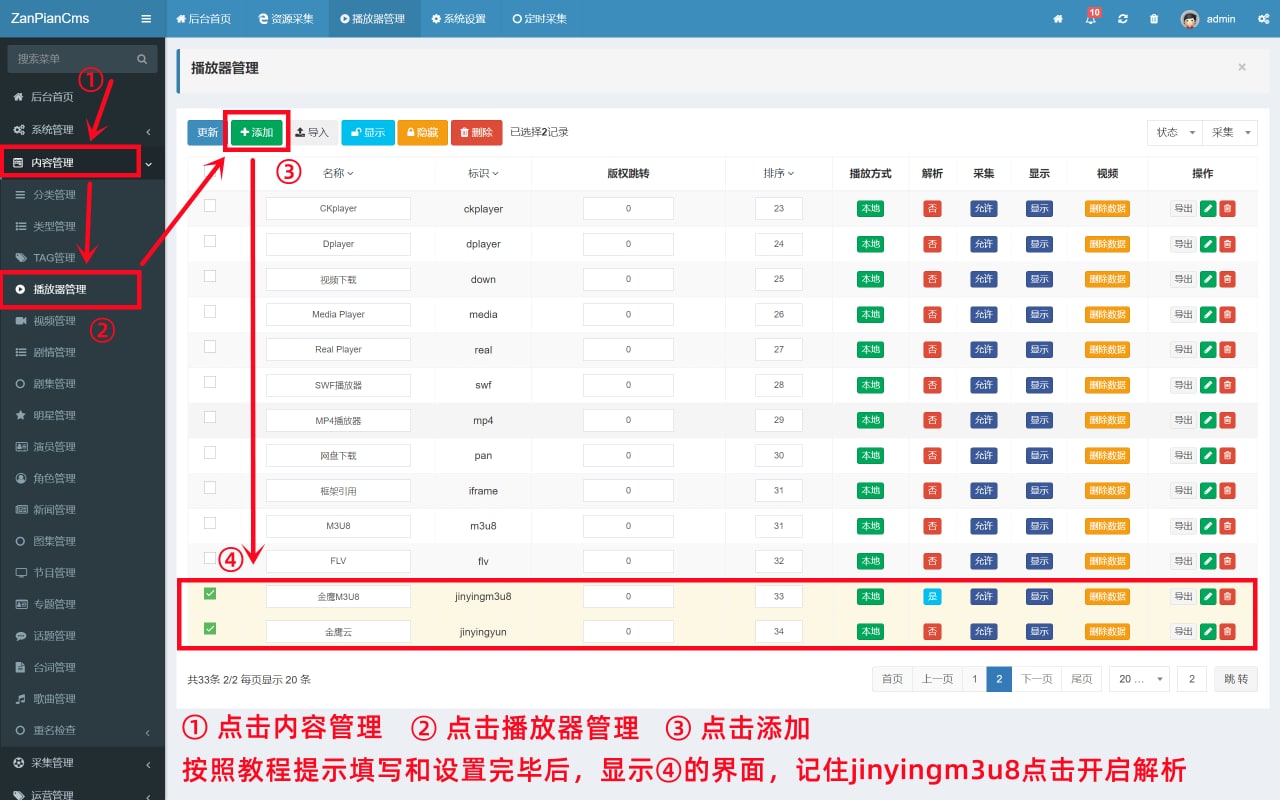The image size is (1280, 800).
Task: Click the green 添加 button
Action: pos(257,132)
